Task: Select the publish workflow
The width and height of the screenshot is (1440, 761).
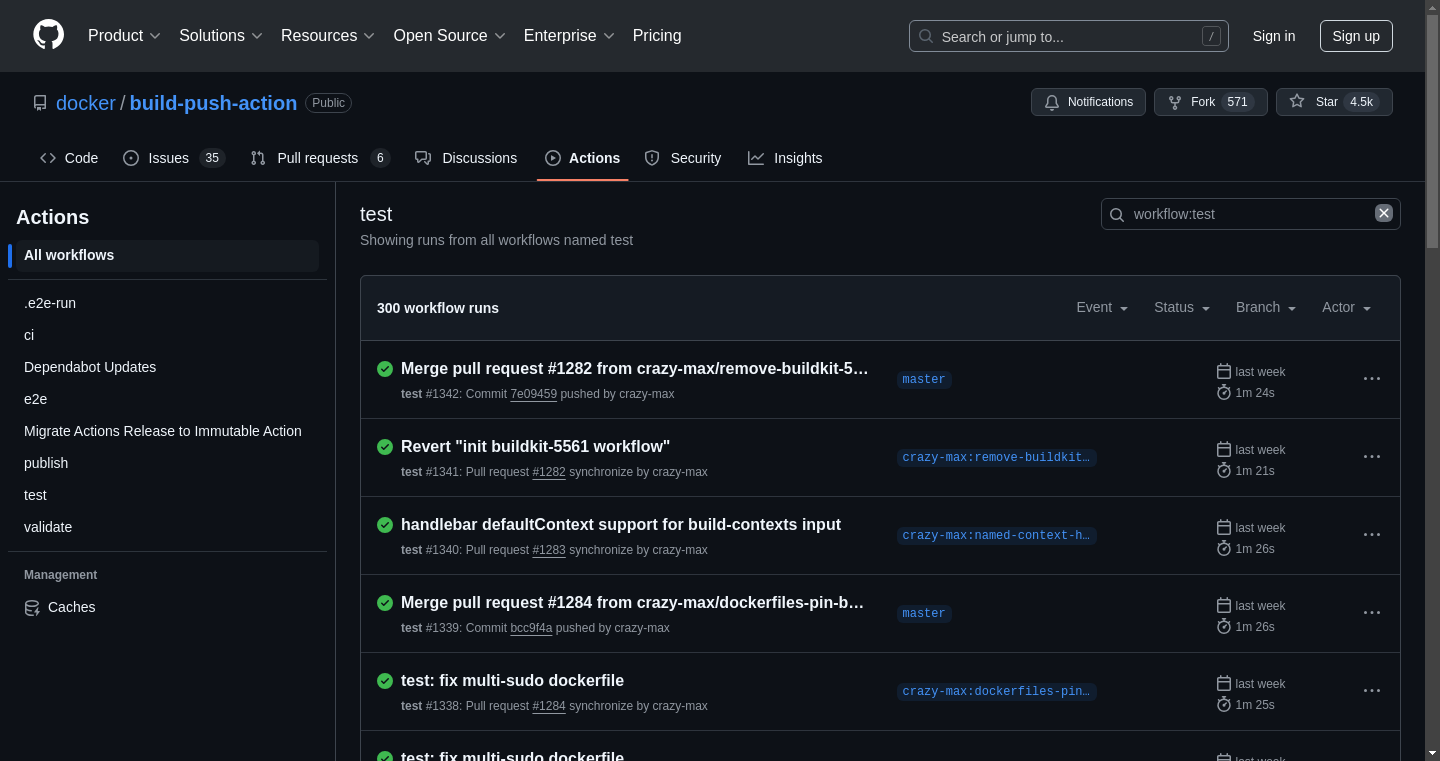Action: point(167,463)
